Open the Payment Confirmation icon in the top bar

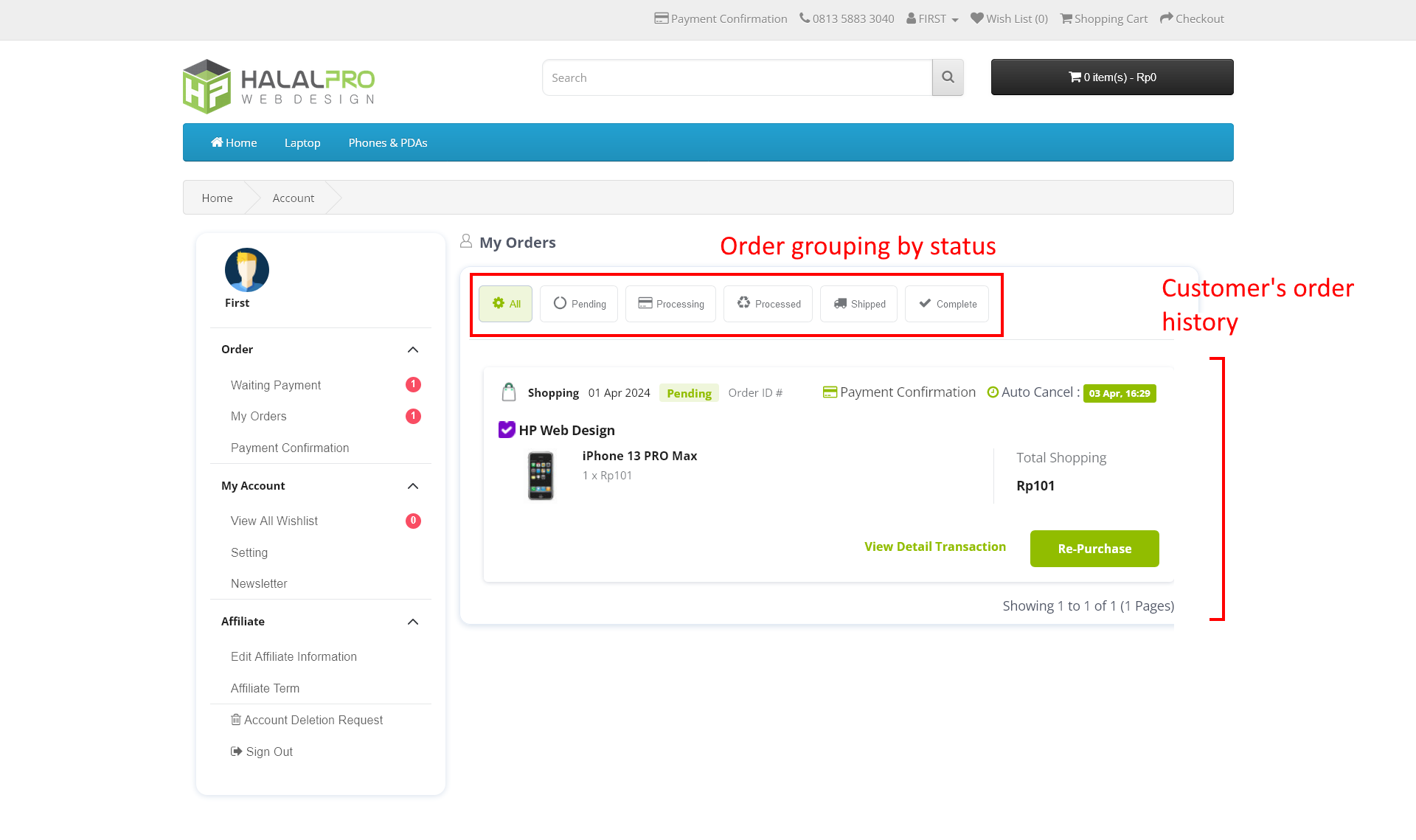pos(661,18)
